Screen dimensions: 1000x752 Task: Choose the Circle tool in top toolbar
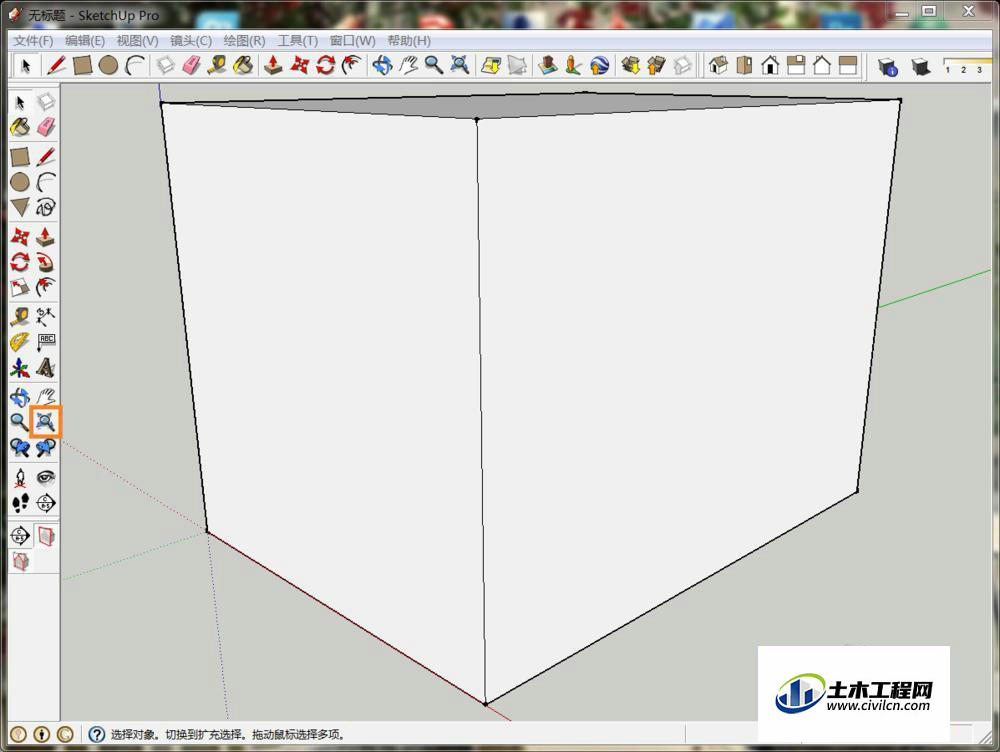[108, 65]
